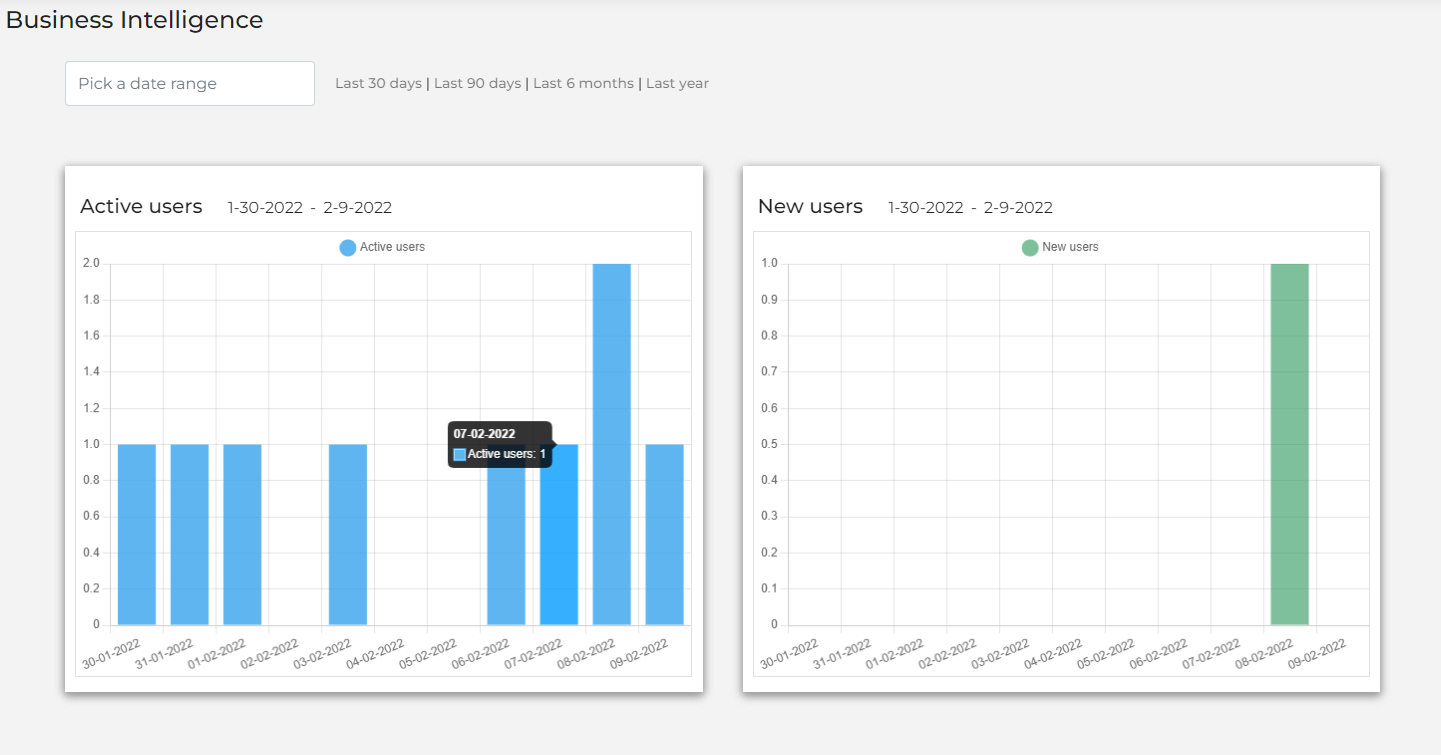Click the Active users bar left of highlighted
This screenshot has width=1441, height=755.
[x=506, y=550]
